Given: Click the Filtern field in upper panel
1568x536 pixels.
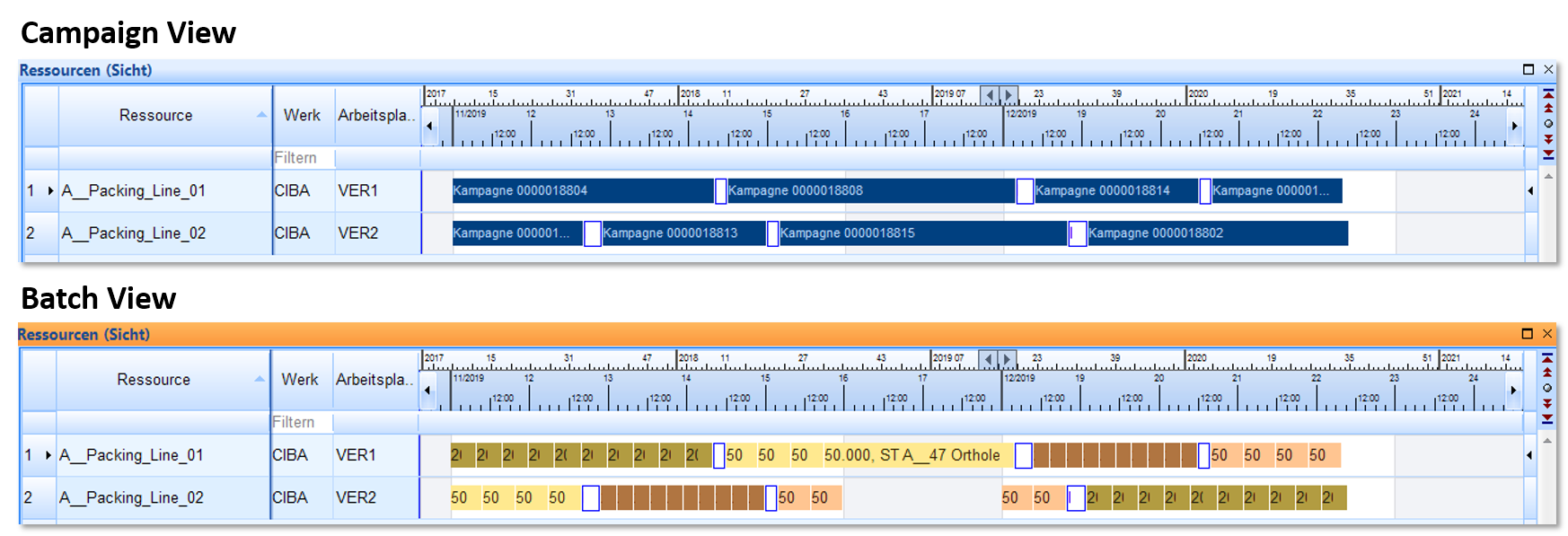Looking at the screenshot, I should pyautogui.click(x=304, y=158).
